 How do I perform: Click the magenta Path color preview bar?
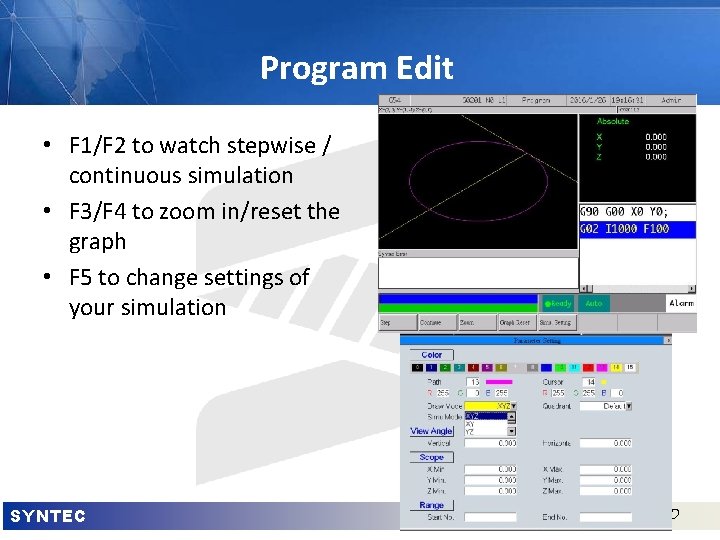coord(499,382)
